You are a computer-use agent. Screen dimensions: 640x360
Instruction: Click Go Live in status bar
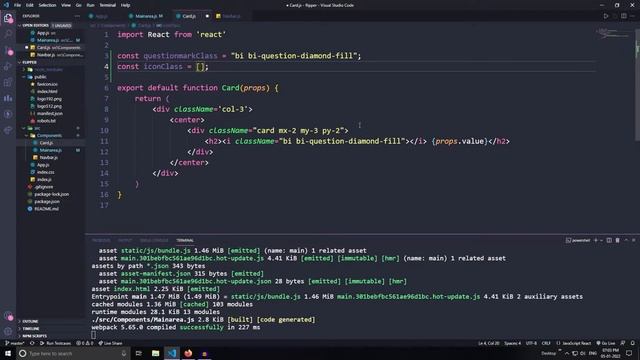click(x=606, y=343)
